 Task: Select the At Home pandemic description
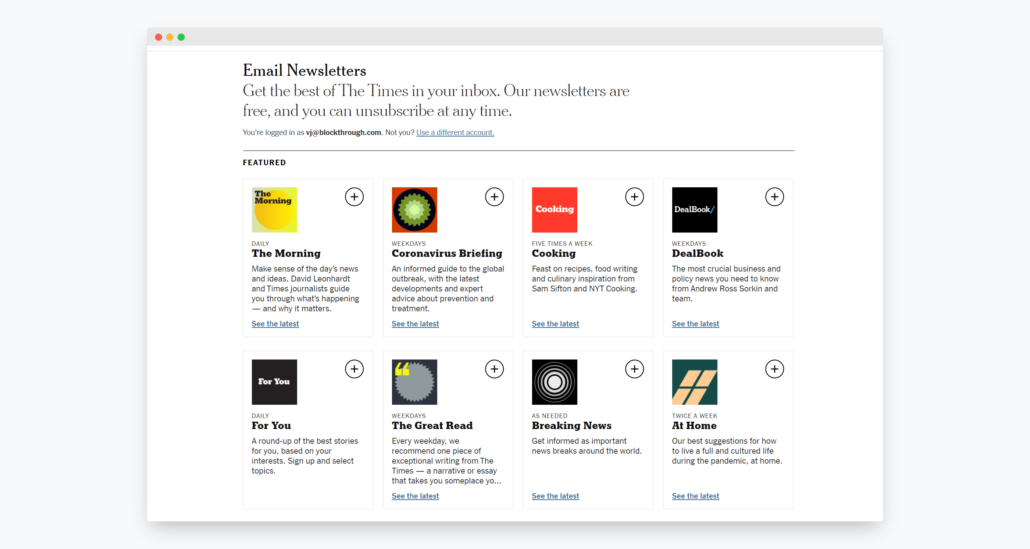pos(727,450)
